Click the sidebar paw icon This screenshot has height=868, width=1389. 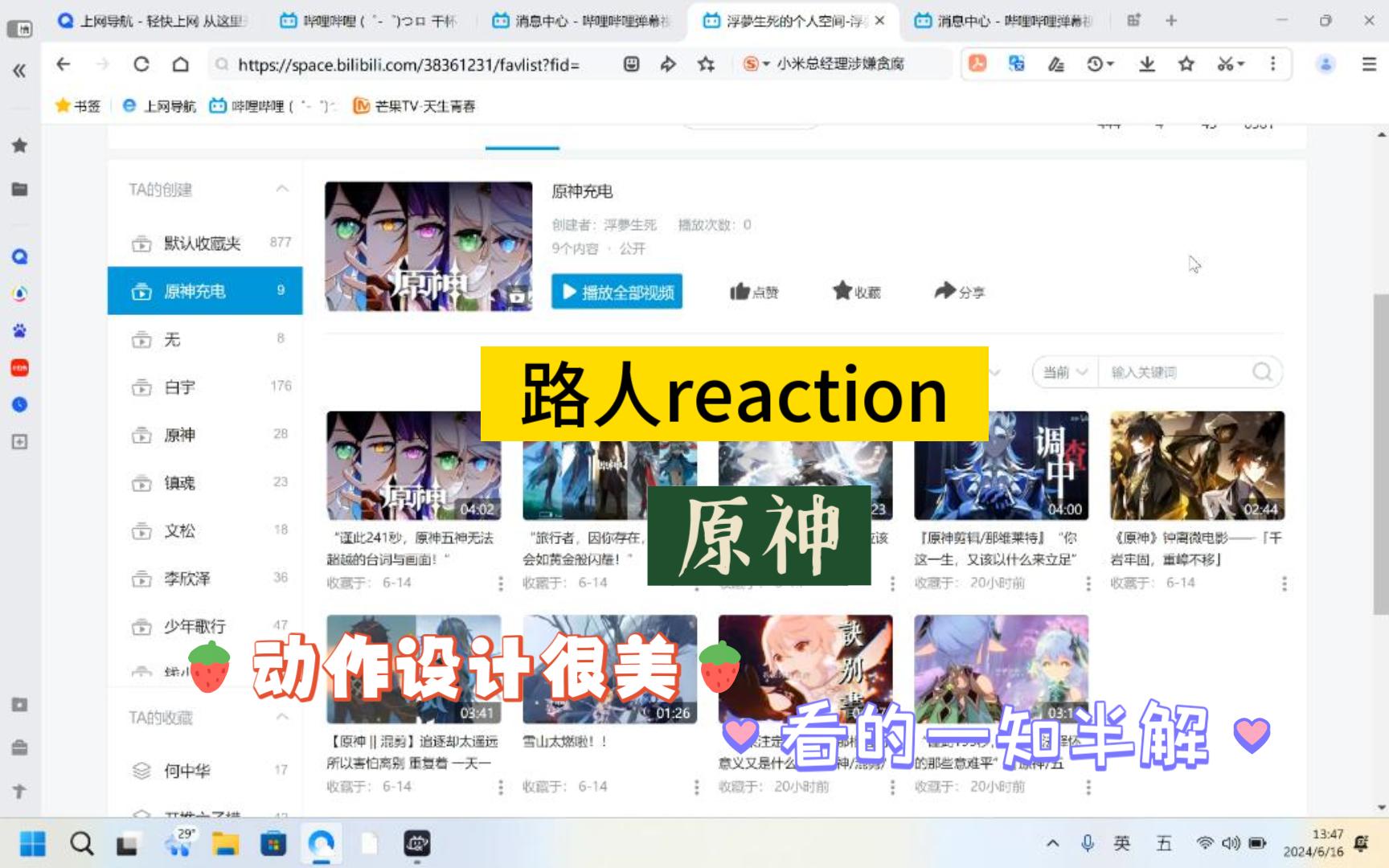19,331
